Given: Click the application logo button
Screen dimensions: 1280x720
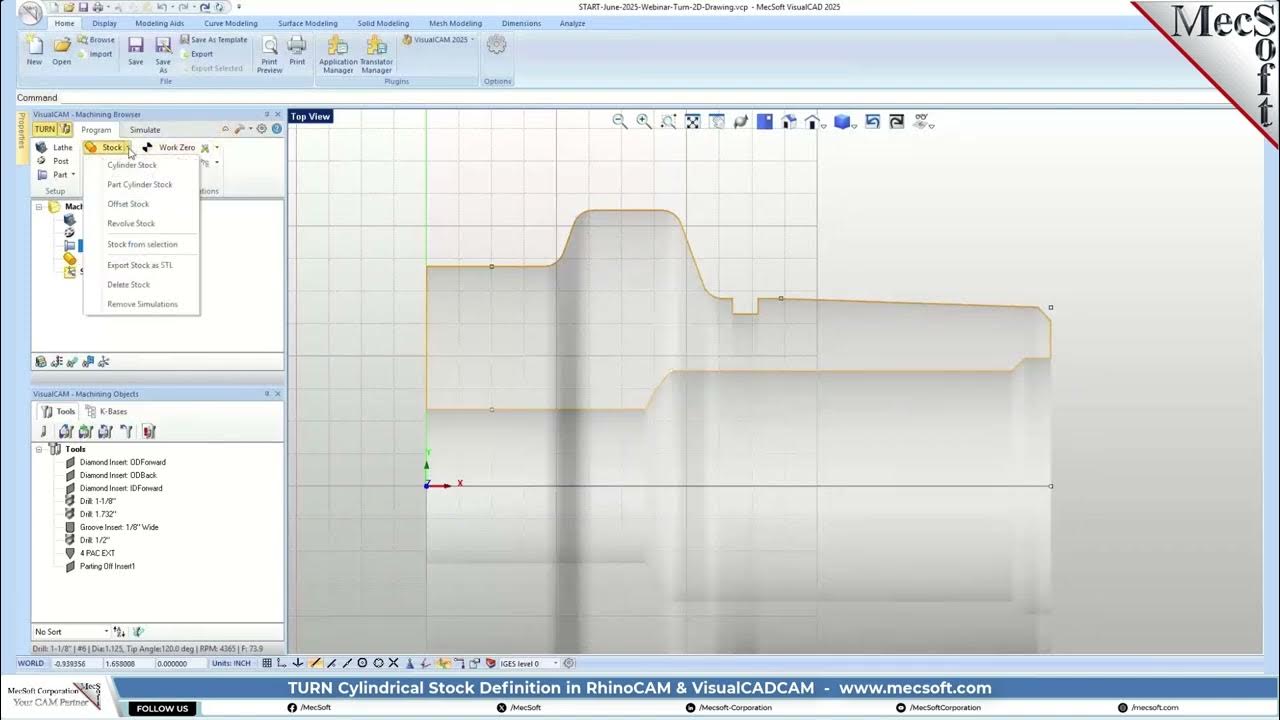Looking at the screenshot, I should pos(30,13).
